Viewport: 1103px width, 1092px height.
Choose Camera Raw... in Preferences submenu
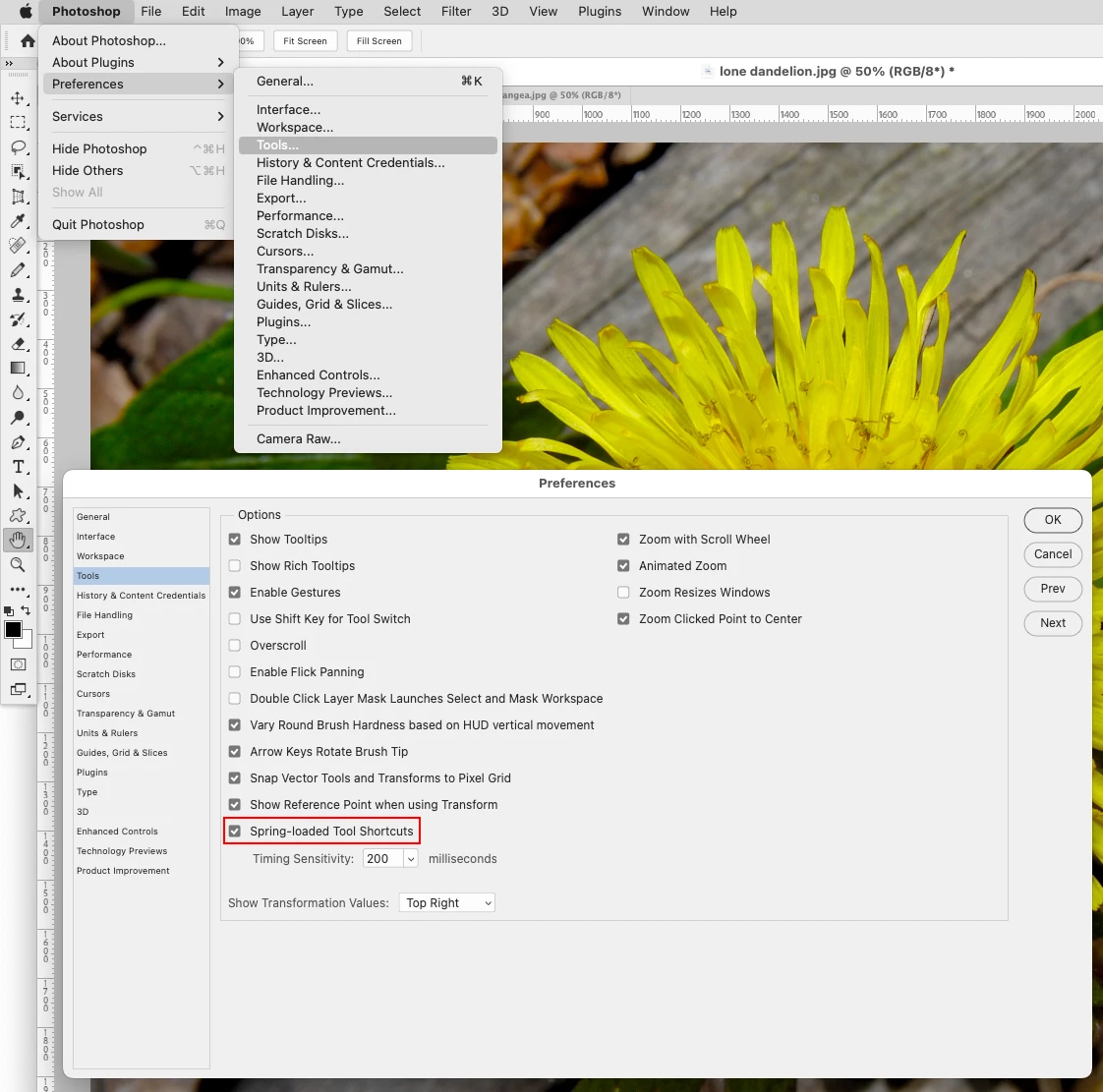tap(368, 438)
